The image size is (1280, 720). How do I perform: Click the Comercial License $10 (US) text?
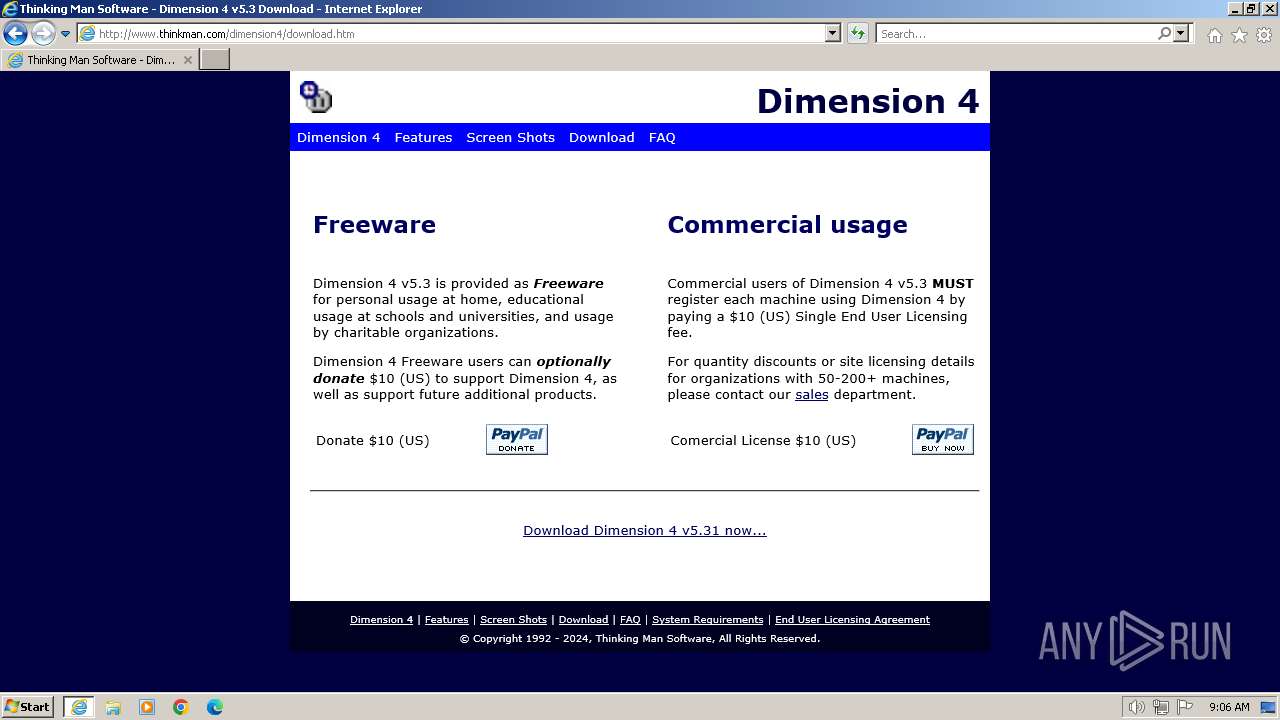[x=763, y=440]
